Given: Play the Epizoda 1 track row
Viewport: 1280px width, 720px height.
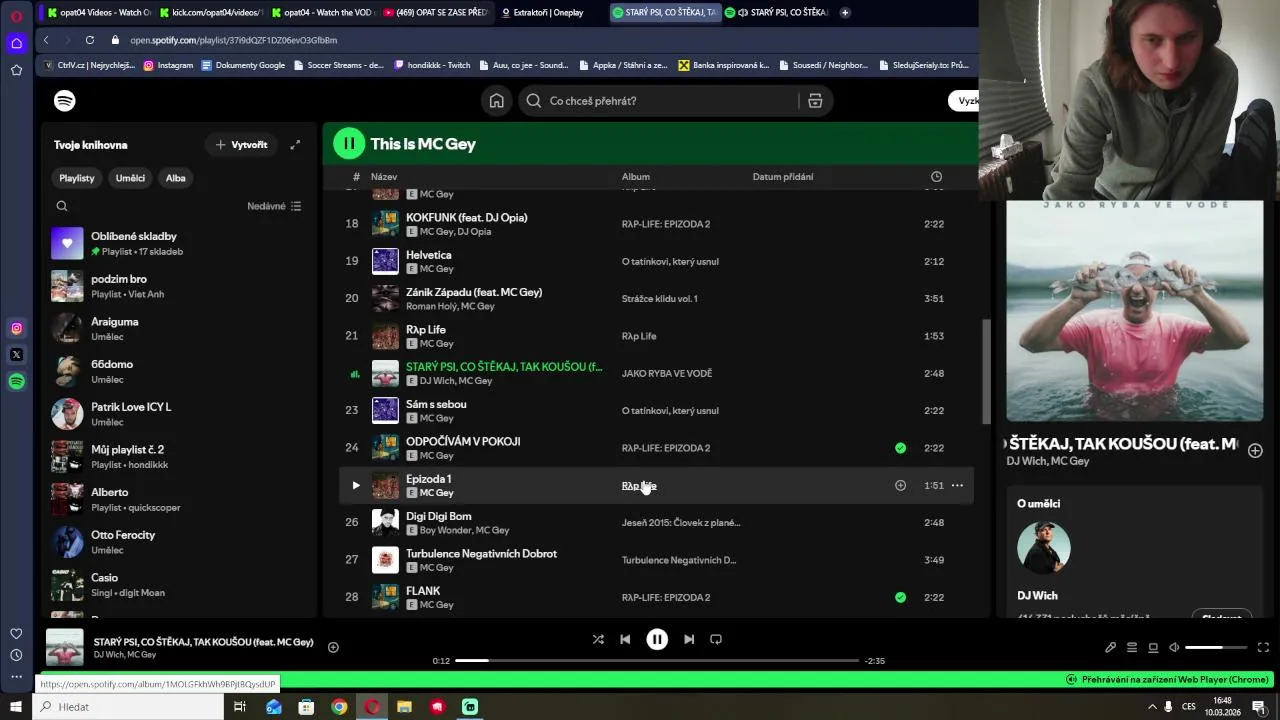Looking at the screenshot, I should 356,486.
